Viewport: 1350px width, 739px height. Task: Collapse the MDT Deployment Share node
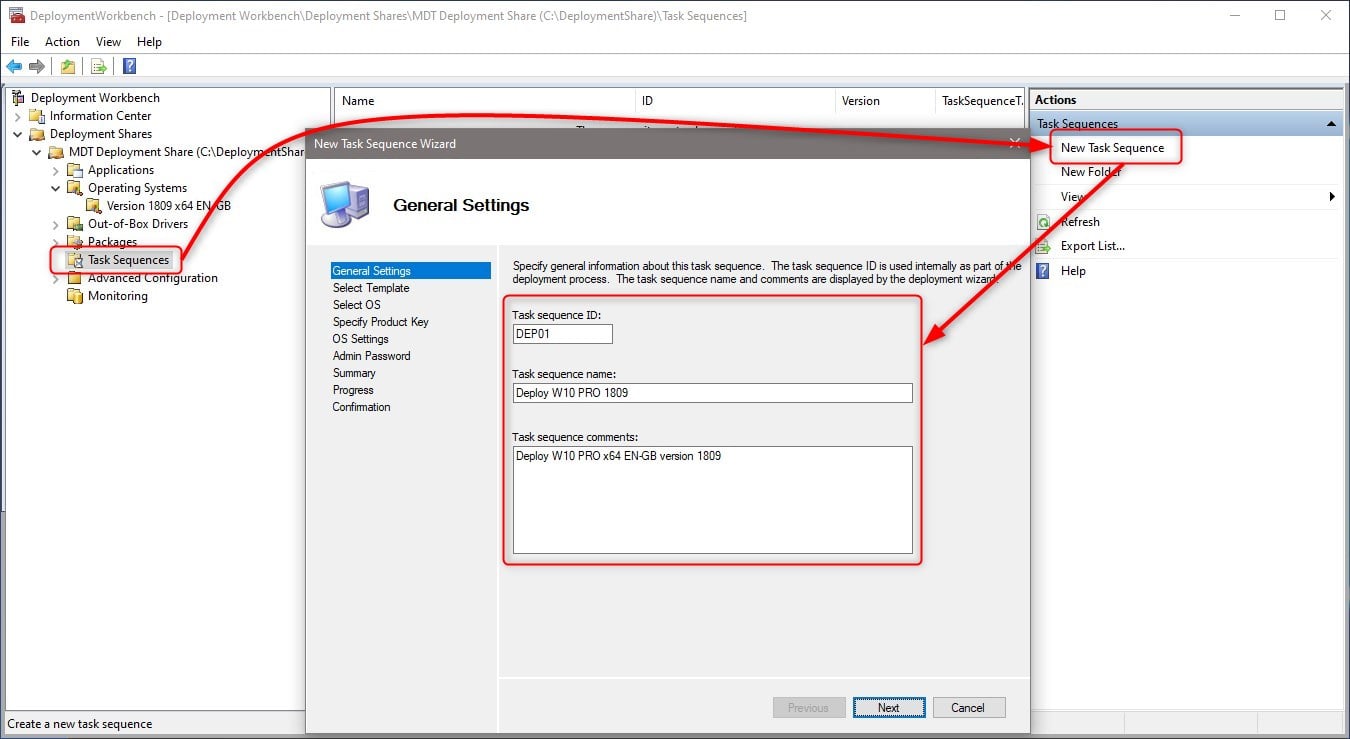tap(37, 152)
